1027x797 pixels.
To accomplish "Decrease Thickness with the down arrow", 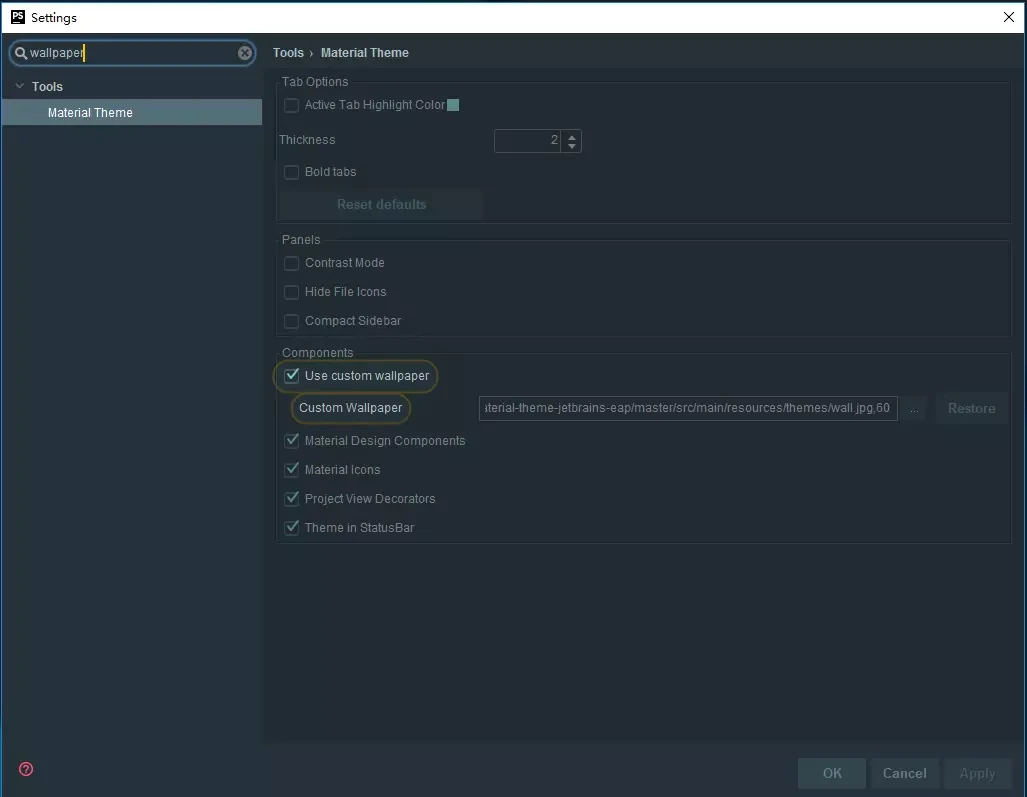I will [x=571, y=147].
